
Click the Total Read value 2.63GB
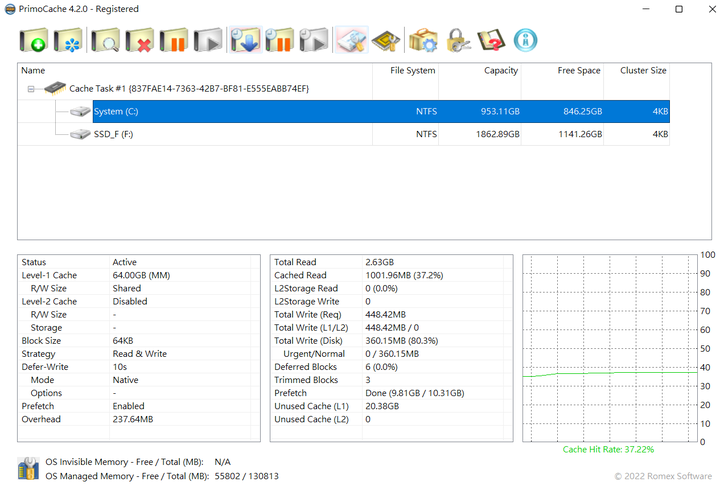[380, 262]
